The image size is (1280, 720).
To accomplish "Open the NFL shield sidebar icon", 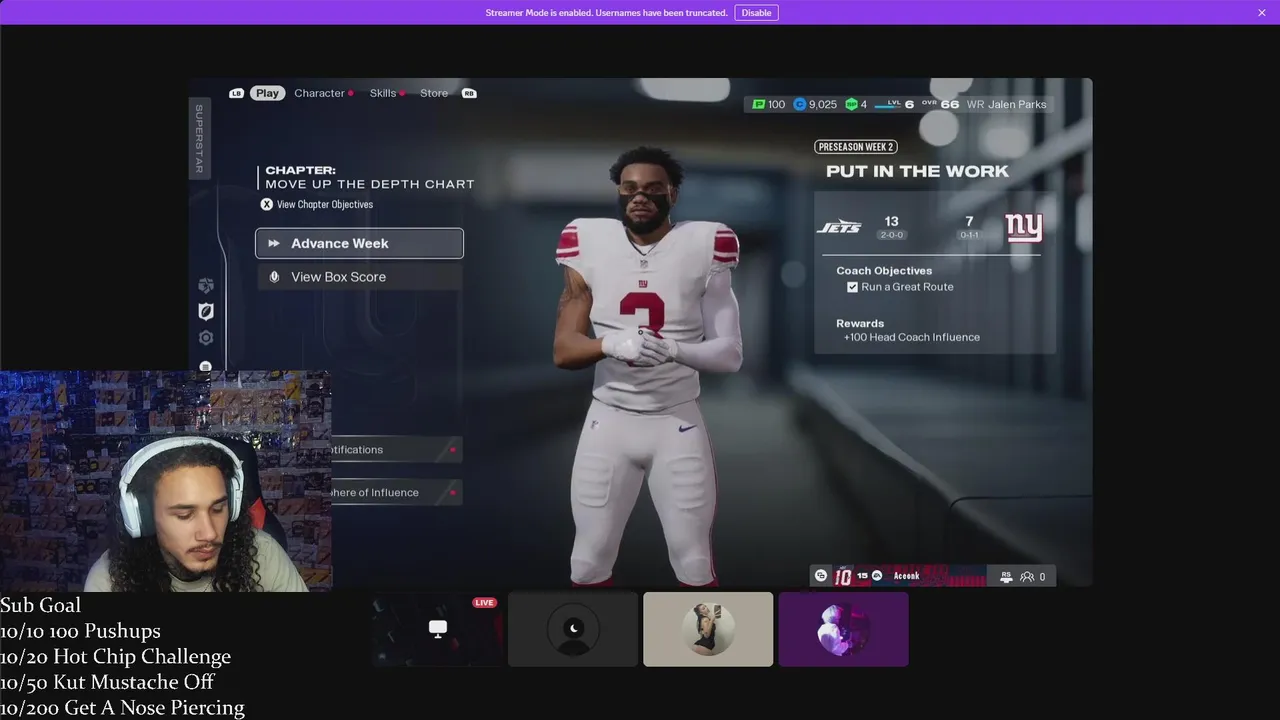I will (206, 312).
